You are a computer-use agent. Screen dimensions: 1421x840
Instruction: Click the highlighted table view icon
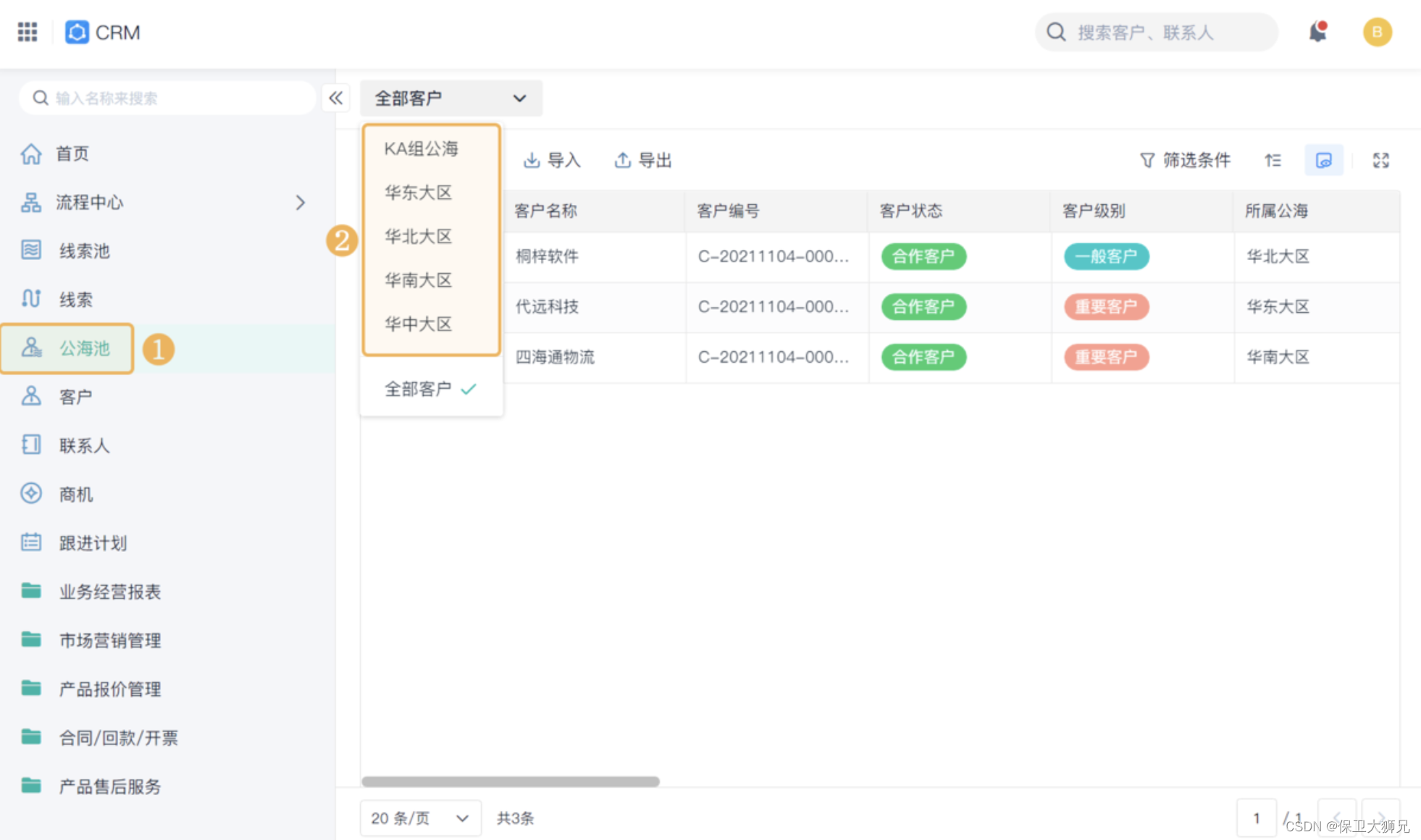tap(1323, 160)
